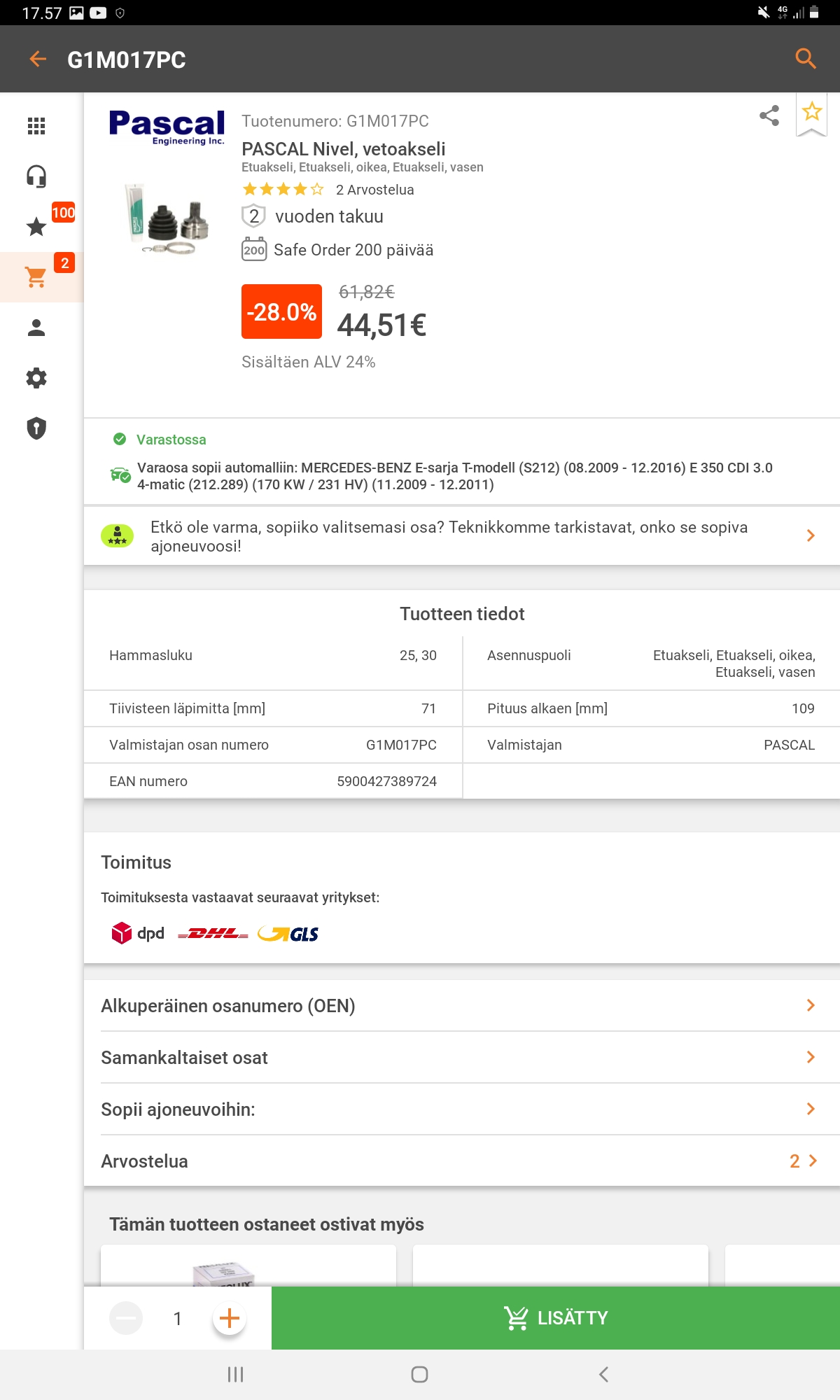The width and height of the screenshot is (840, 1400).
Task: Open the Arvostelua reviews row
Action: tap(462, 1161)
